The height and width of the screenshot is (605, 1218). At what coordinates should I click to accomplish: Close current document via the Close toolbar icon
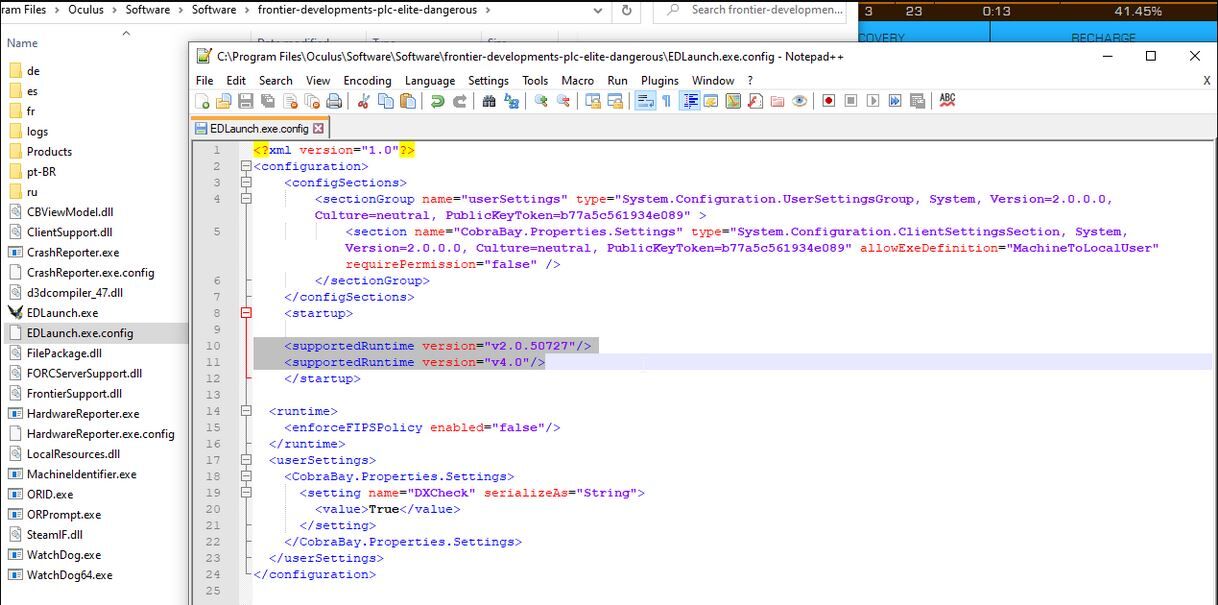290,101
